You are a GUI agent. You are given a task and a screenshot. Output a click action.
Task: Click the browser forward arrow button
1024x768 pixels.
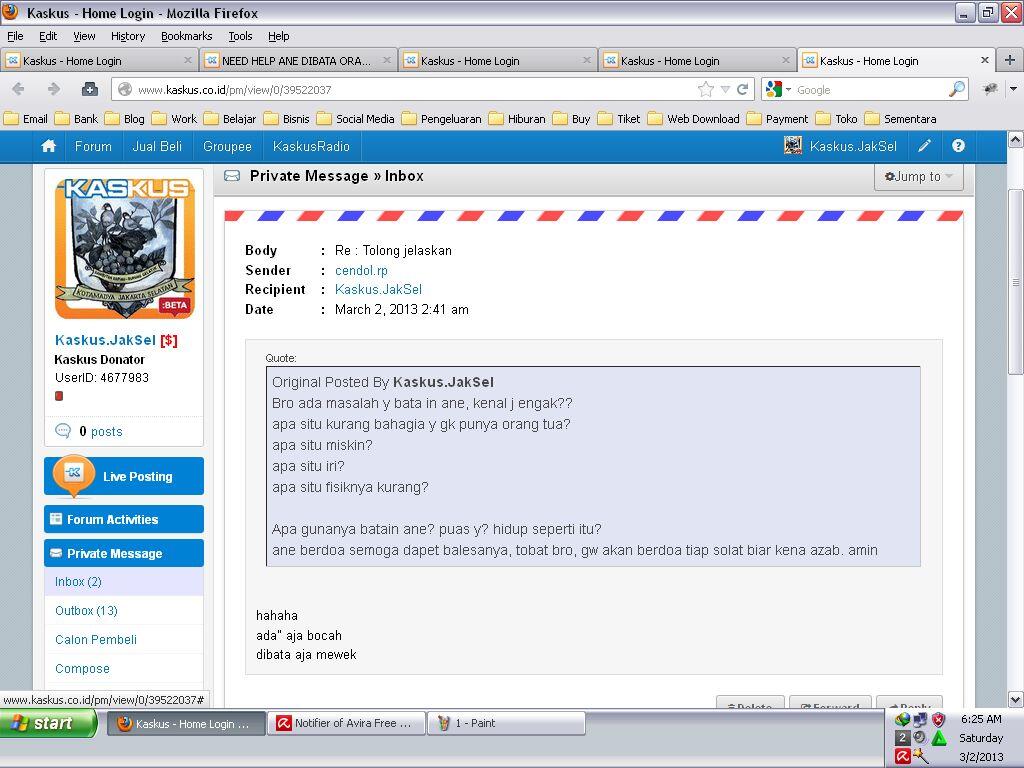coord(54,89)
